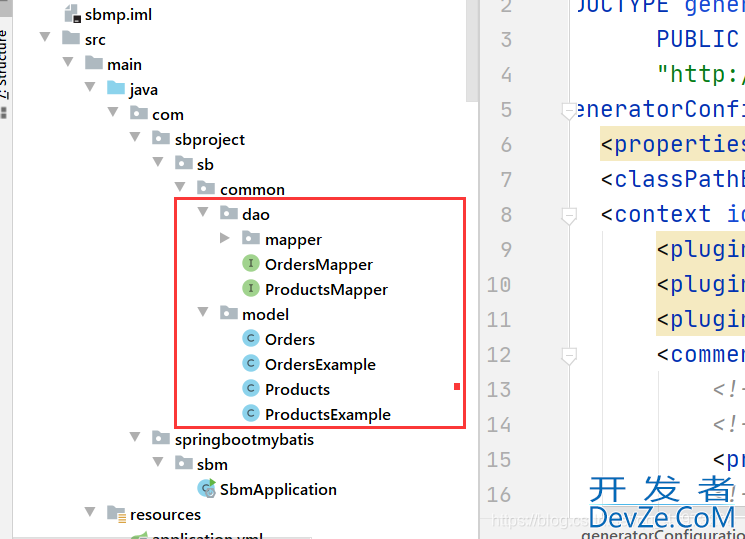Collapse the main folder
The image size is (745, 539).
click(68, 62)
